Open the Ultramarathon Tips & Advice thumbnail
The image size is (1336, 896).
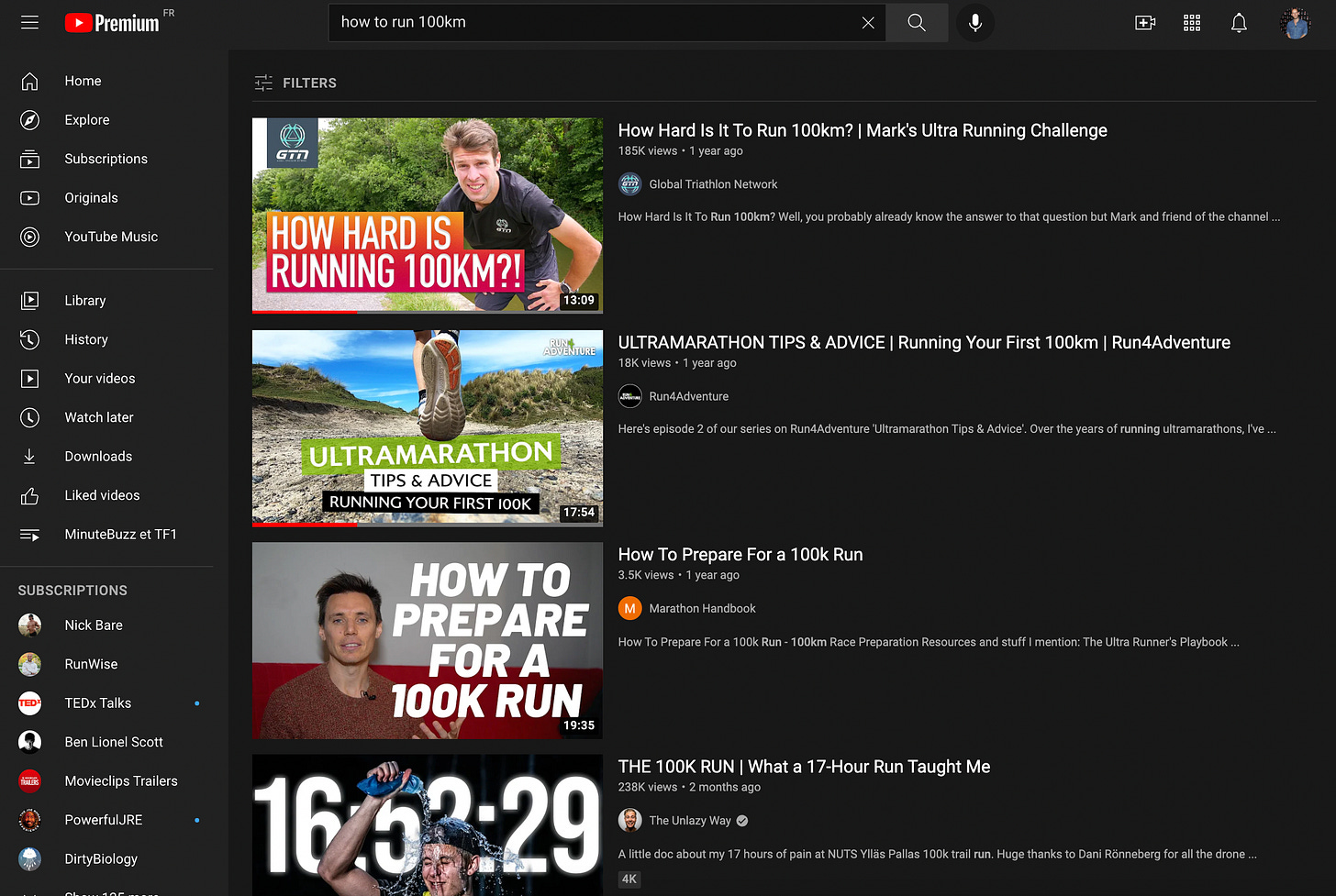point(428,428)
